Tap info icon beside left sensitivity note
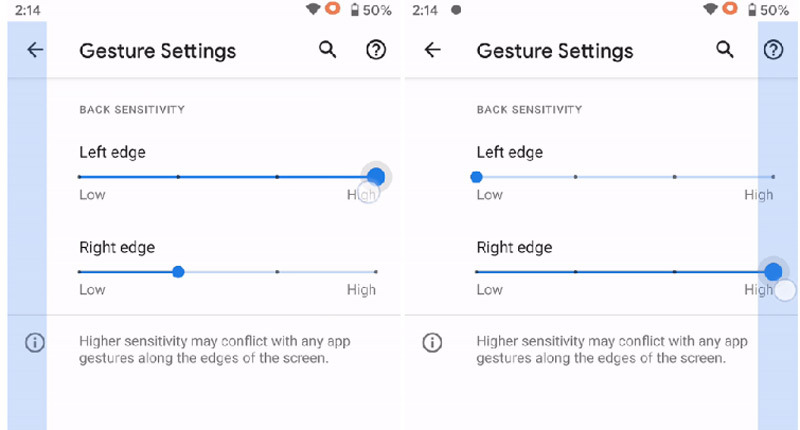This screenshot has height=430, width=800. pos(35,342)
